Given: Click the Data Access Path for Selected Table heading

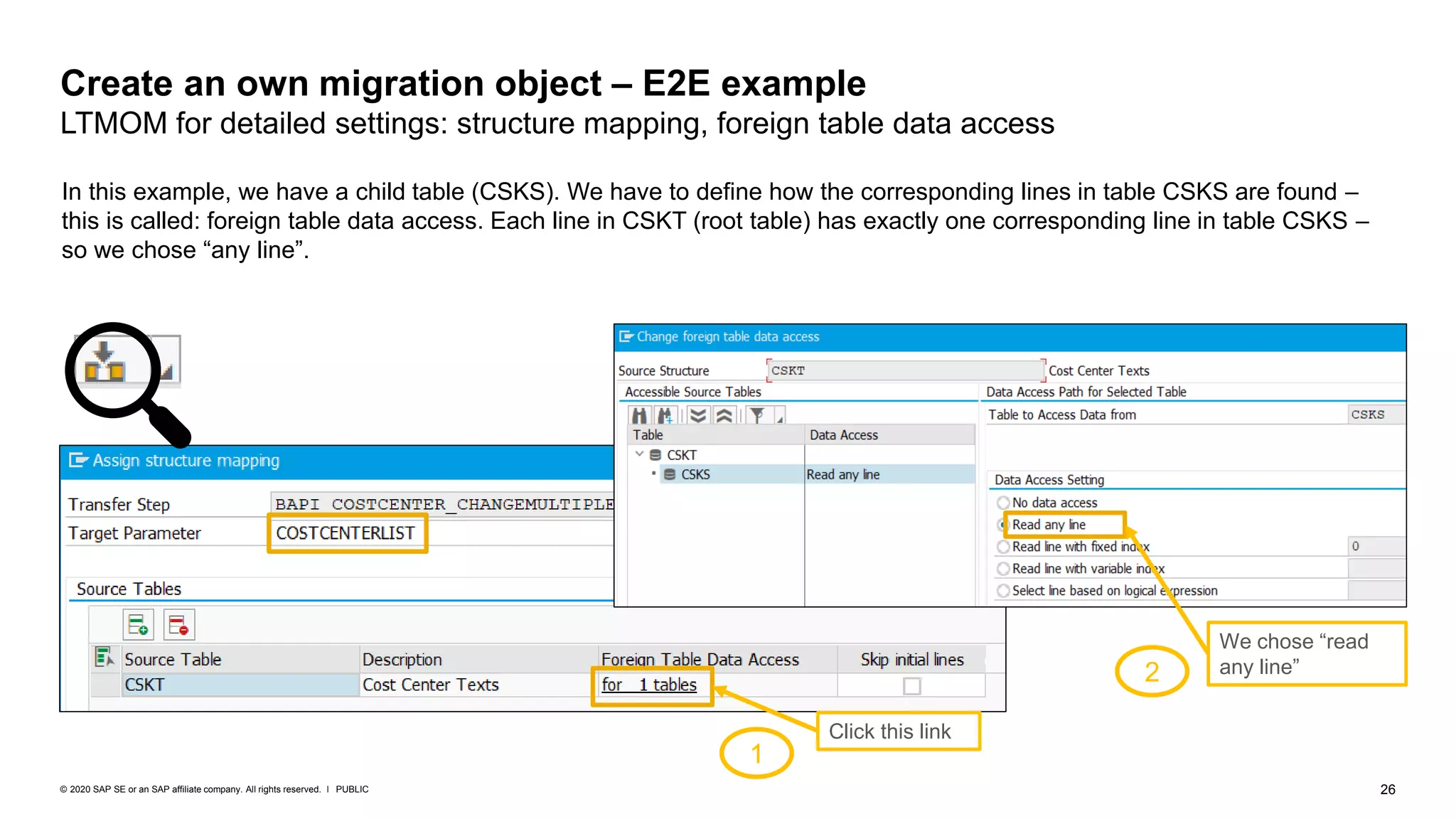Looking at the screenshot, I should pyautogui.click(x=1086, y=392).
